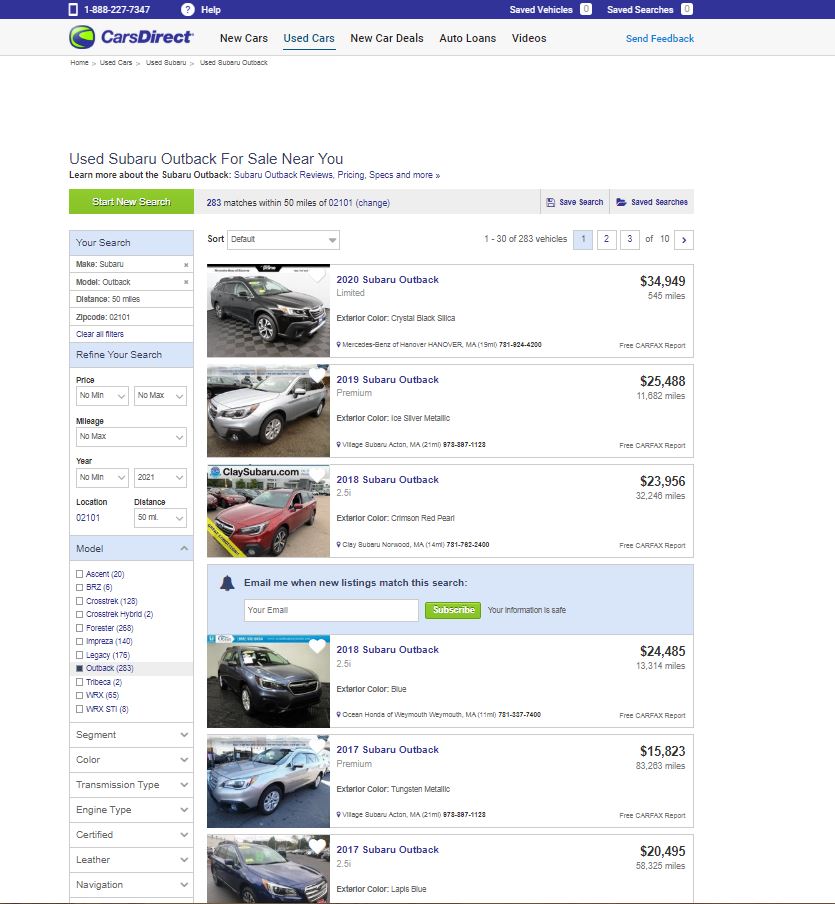Remove the Make: Subaru filter
Viewport: 835px width, 904px height.
[x=186, y=265]
